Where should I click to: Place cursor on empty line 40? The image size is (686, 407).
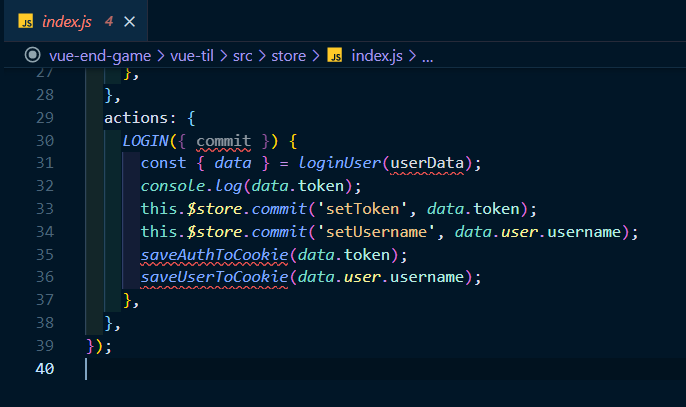(x=385, y=368)
